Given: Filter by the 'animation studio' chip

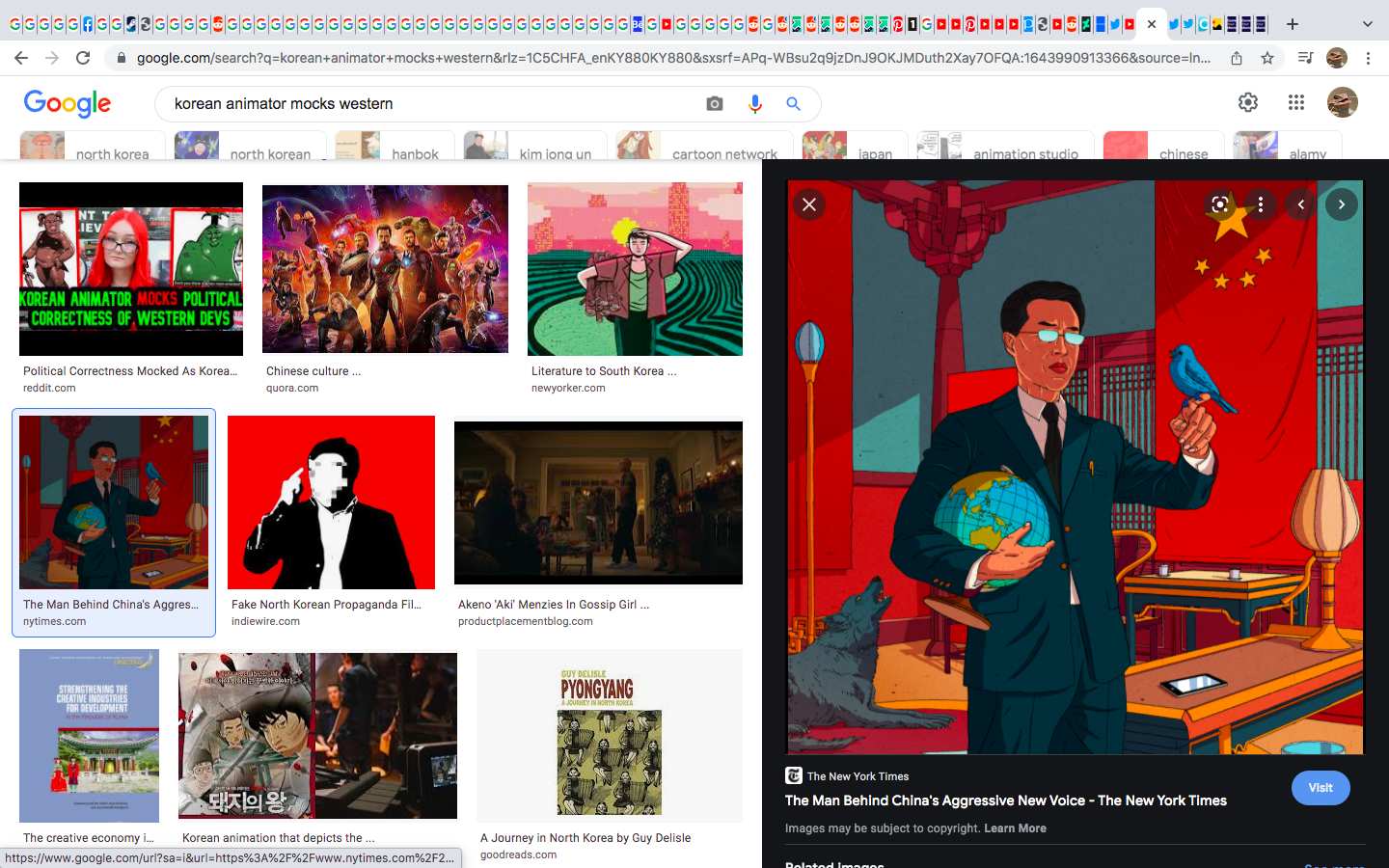Looking at the screenshot, I should click(1005, 146).
